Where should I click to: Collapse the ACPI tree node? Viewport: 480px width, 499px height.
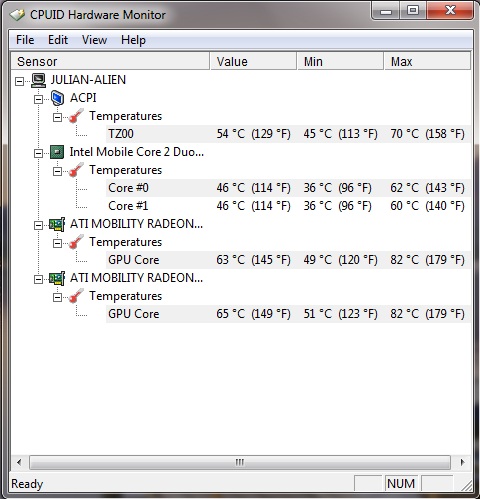coord(38,99)
